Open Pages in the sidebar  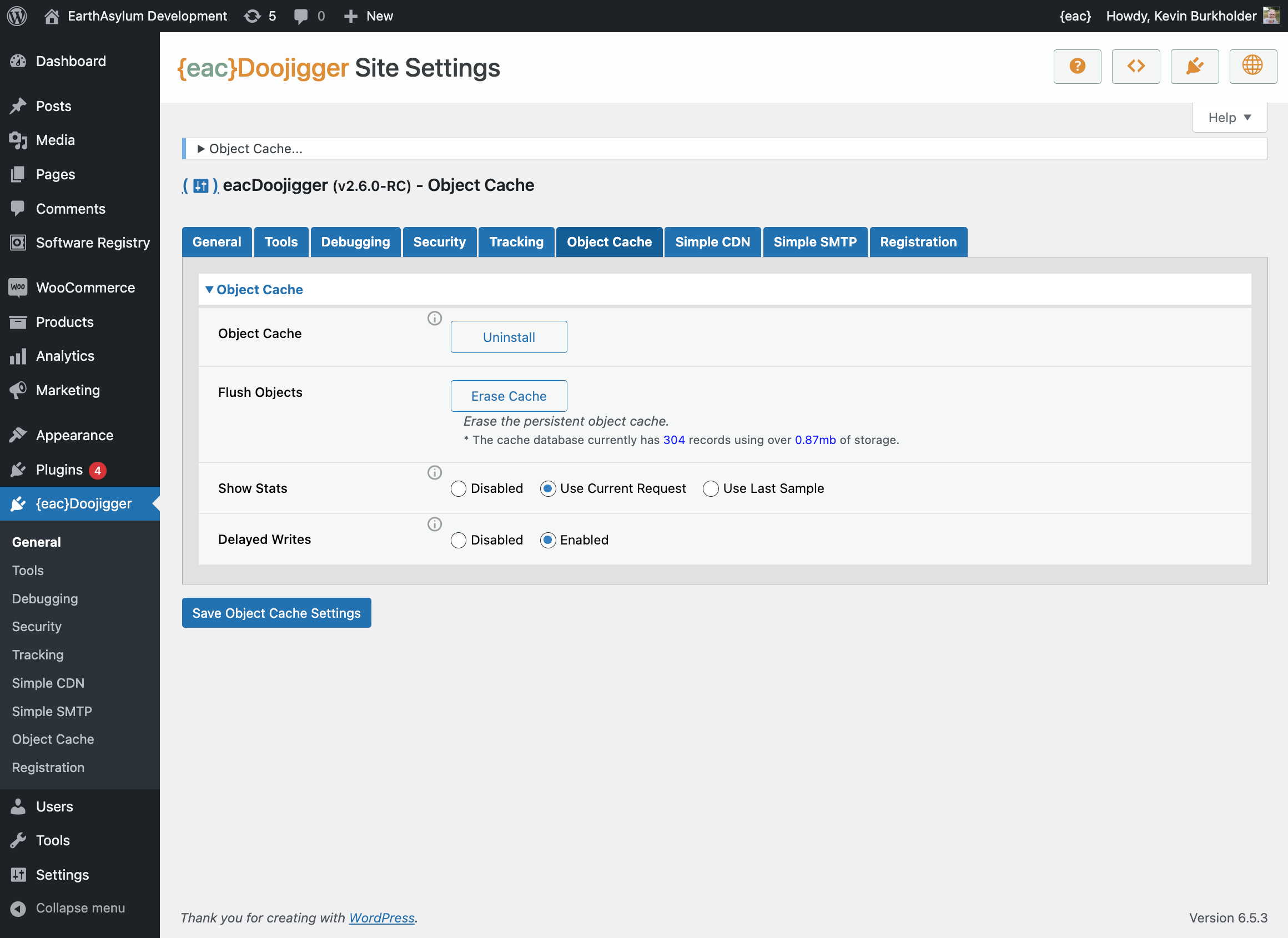[x=79, y=174]
